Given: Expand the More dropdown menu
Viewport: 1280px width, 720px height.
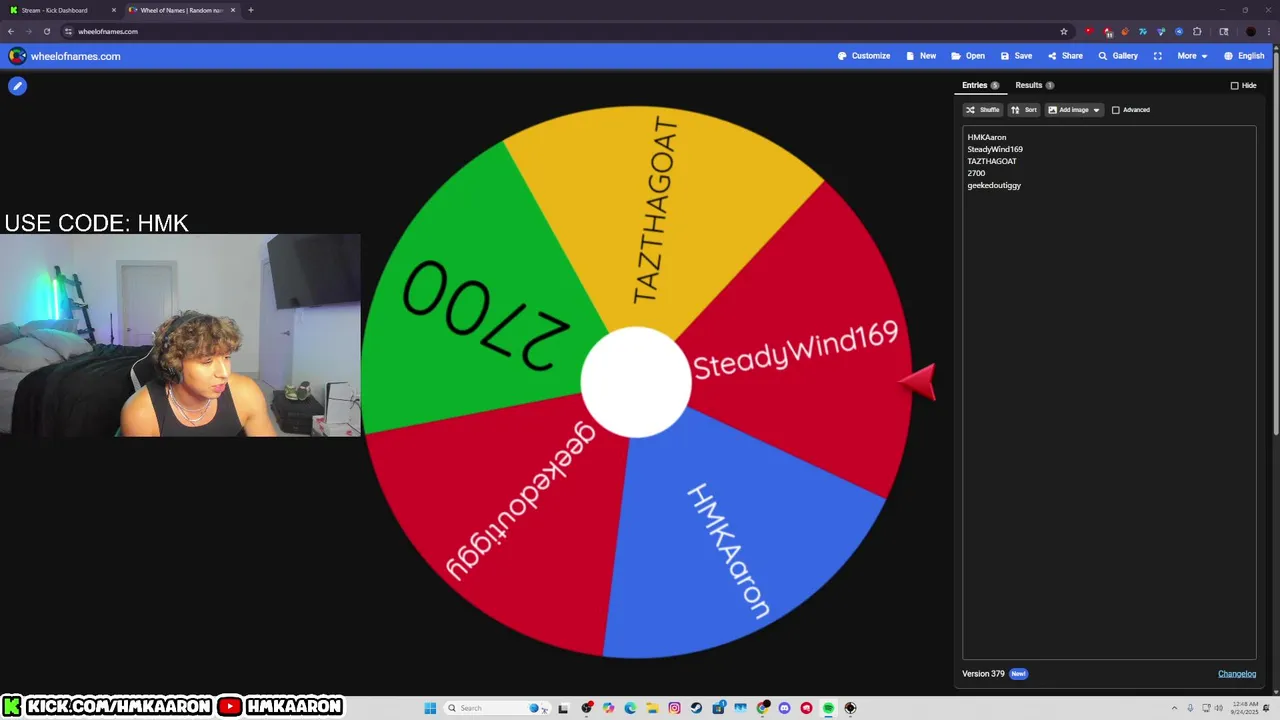Looking at the screenshot, I should [x=1192, y=56].
